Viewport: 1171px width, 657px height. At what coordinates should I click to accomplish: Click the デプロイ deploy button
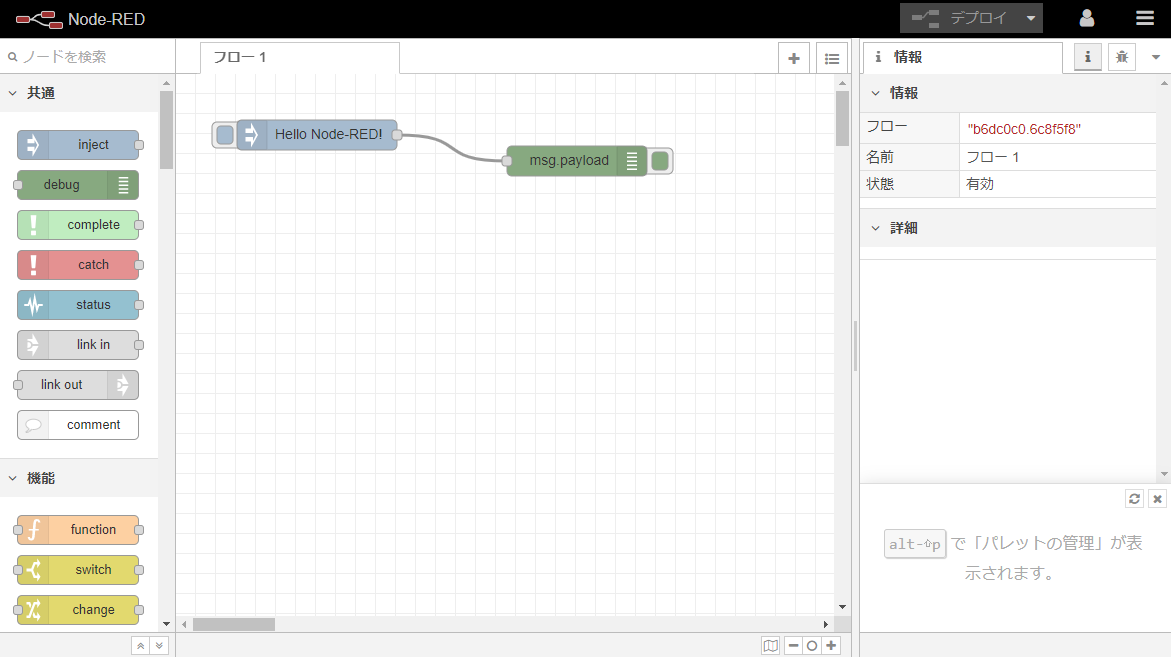tap(959, 18)
